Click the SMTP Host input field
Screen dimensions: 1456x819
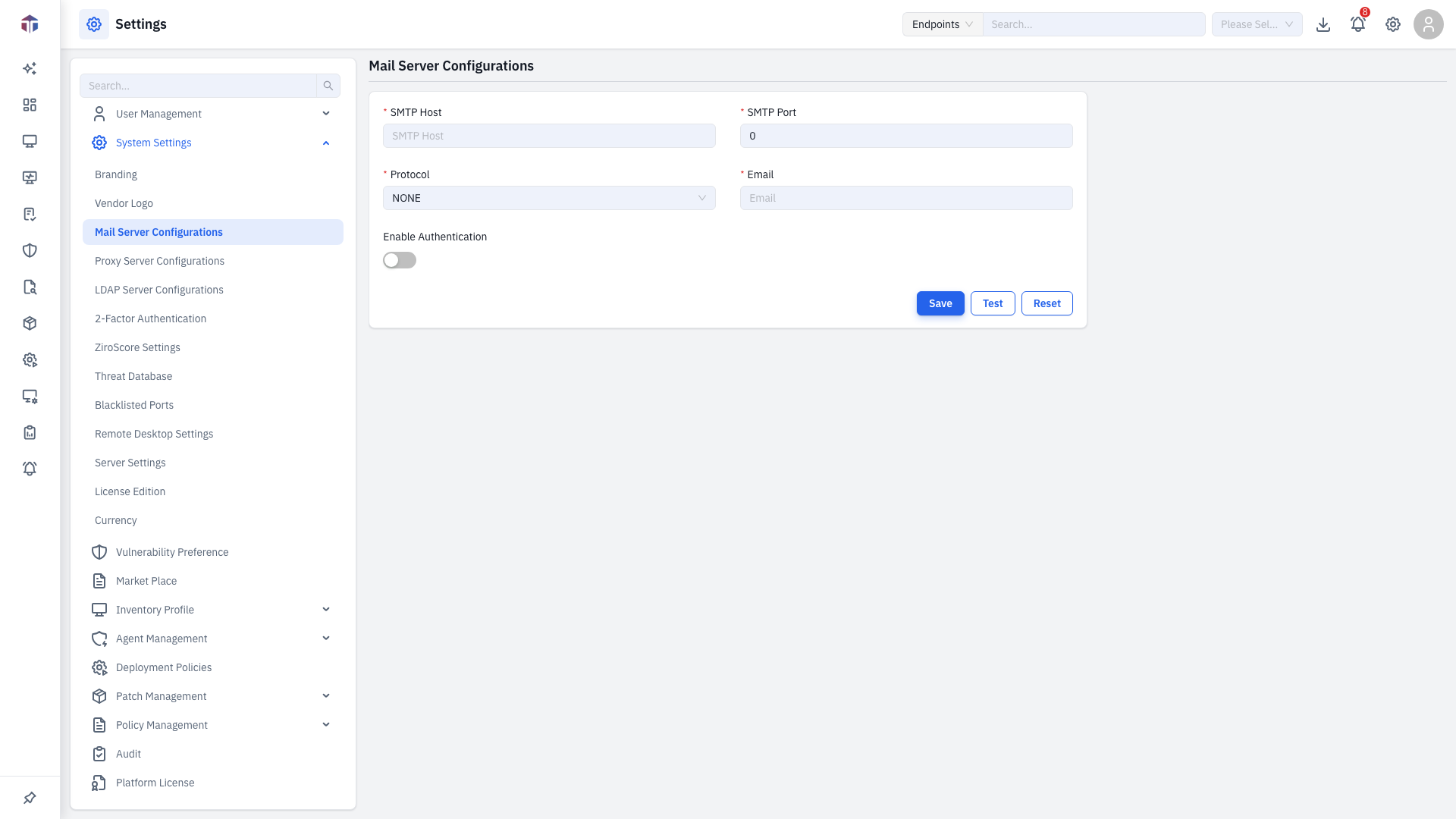549,136
